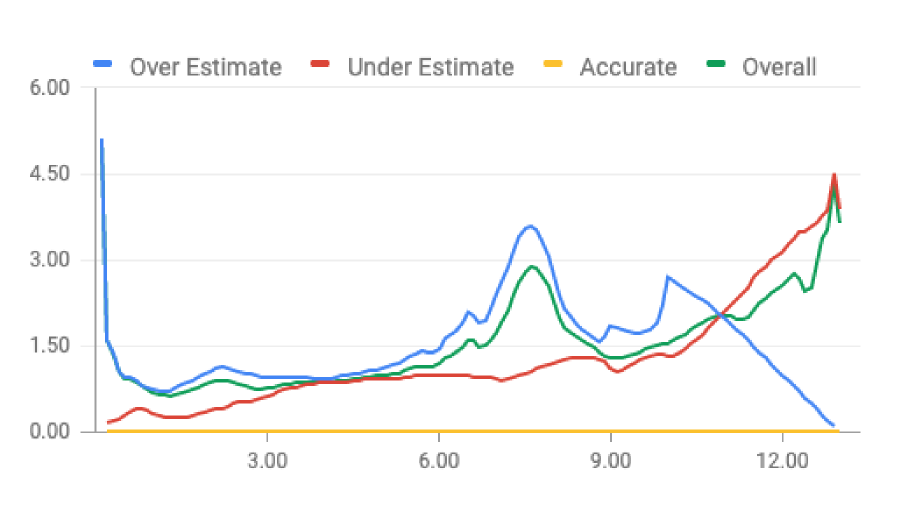Toggle the "Overall" series legend text
Image resolution: width=913 pixels, height=505 pixels.
click(779, 68)
